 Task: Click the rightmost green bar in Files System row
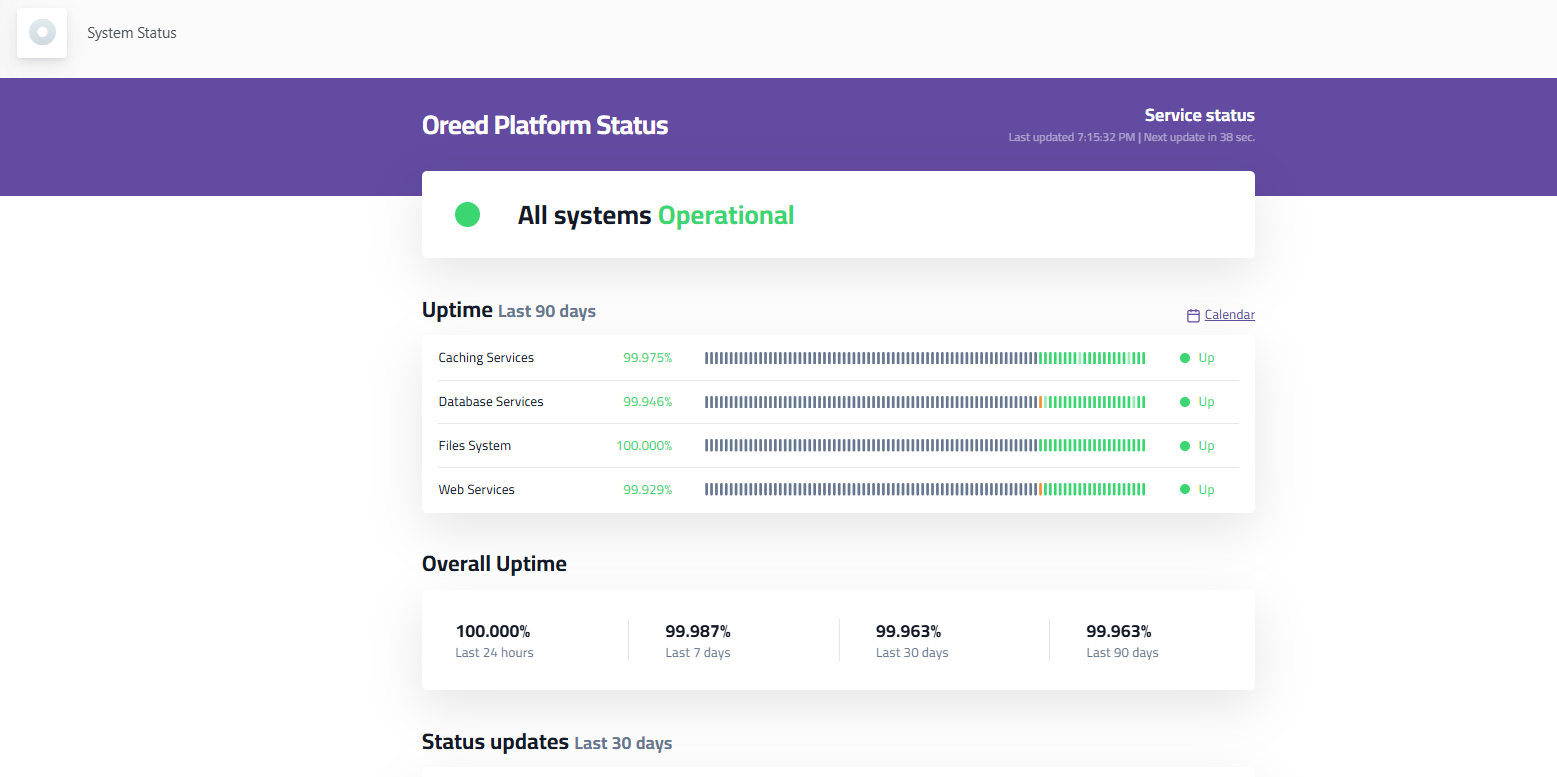pyautogui.click(x=1143, y=446)
